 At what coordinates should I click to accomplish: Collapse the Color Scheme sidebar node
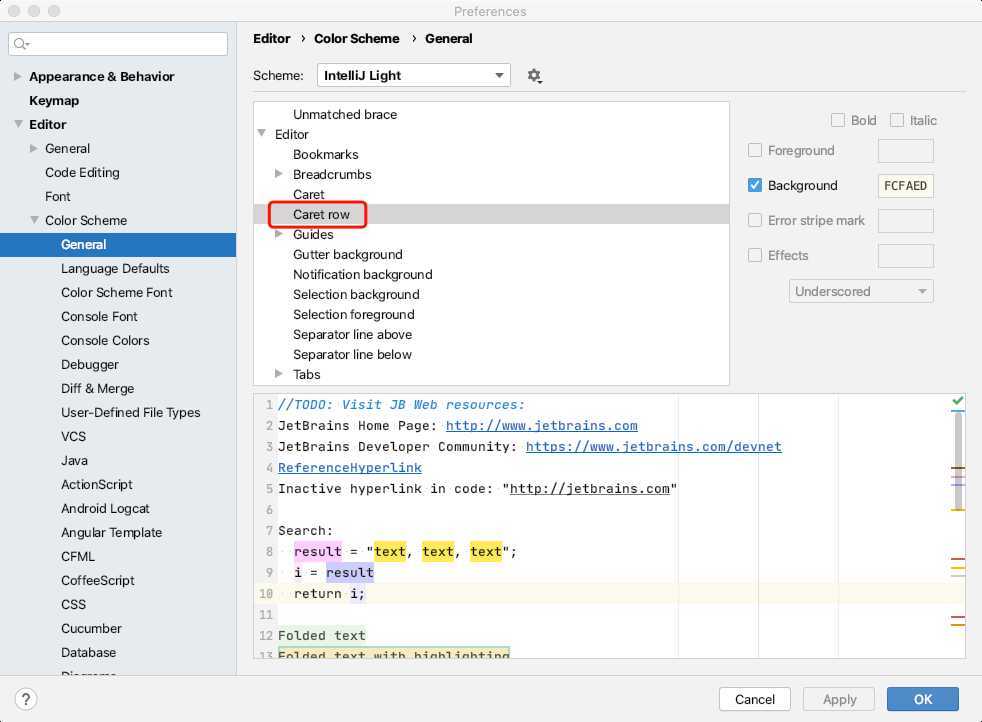click(x=34, y=220)
